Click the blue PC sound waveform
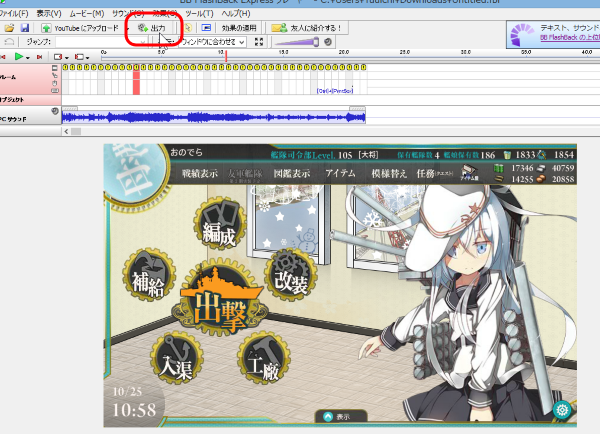This screenshot has height=434, width=600. point(214,117)
